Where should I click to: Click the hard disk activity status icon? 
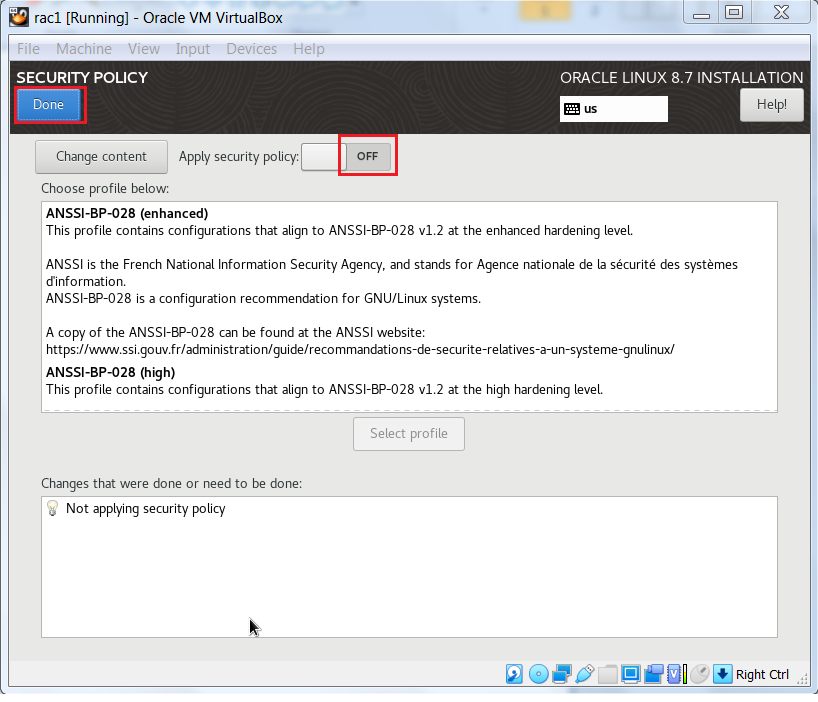pyautogui.click(x=514, y=674)
